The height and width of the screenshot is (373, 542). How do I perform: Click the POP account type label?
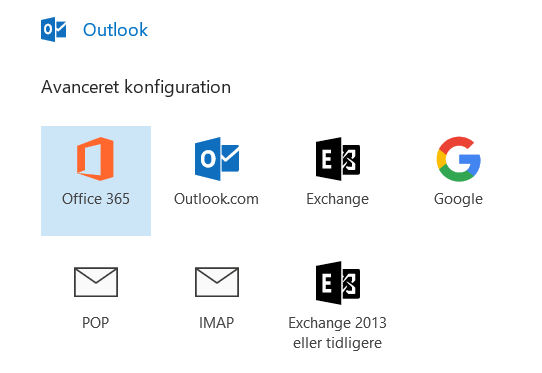coord(96,323)
